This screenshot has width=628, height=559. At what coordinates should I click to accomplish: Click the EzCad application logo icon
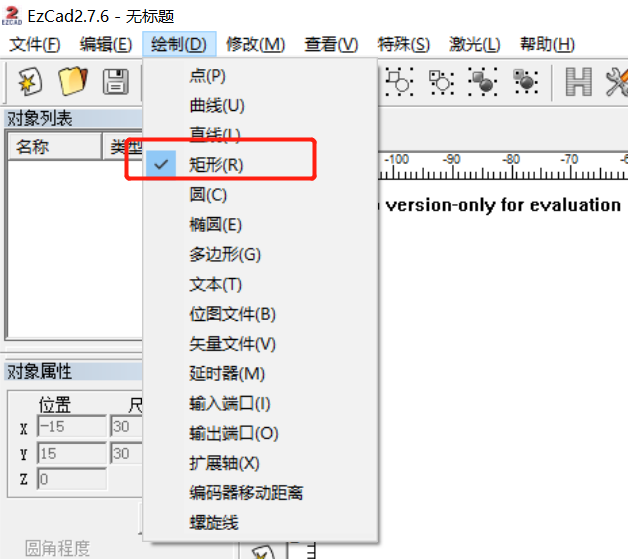pos(12,16)
